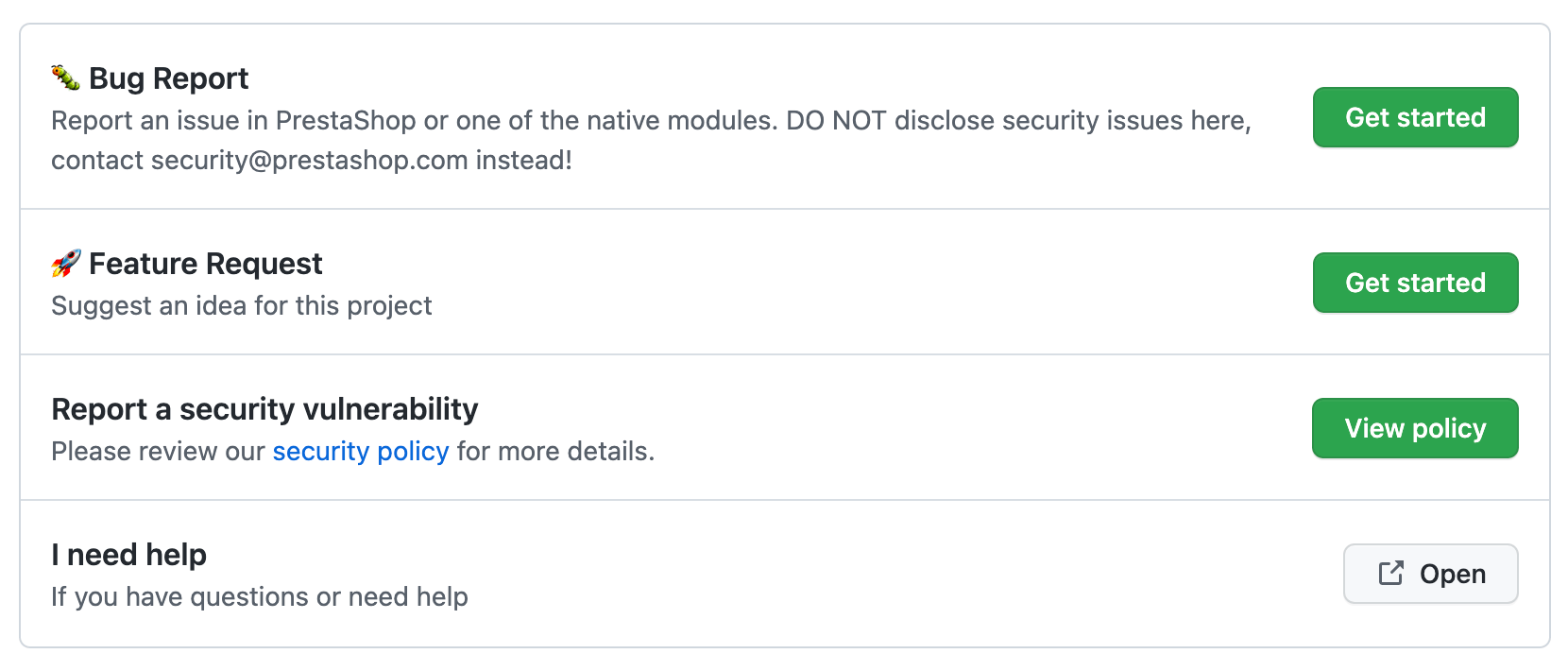Click the 'Please review our' text
The height and width of the screenshot is (671, 1568).
(x=158, y=451)
